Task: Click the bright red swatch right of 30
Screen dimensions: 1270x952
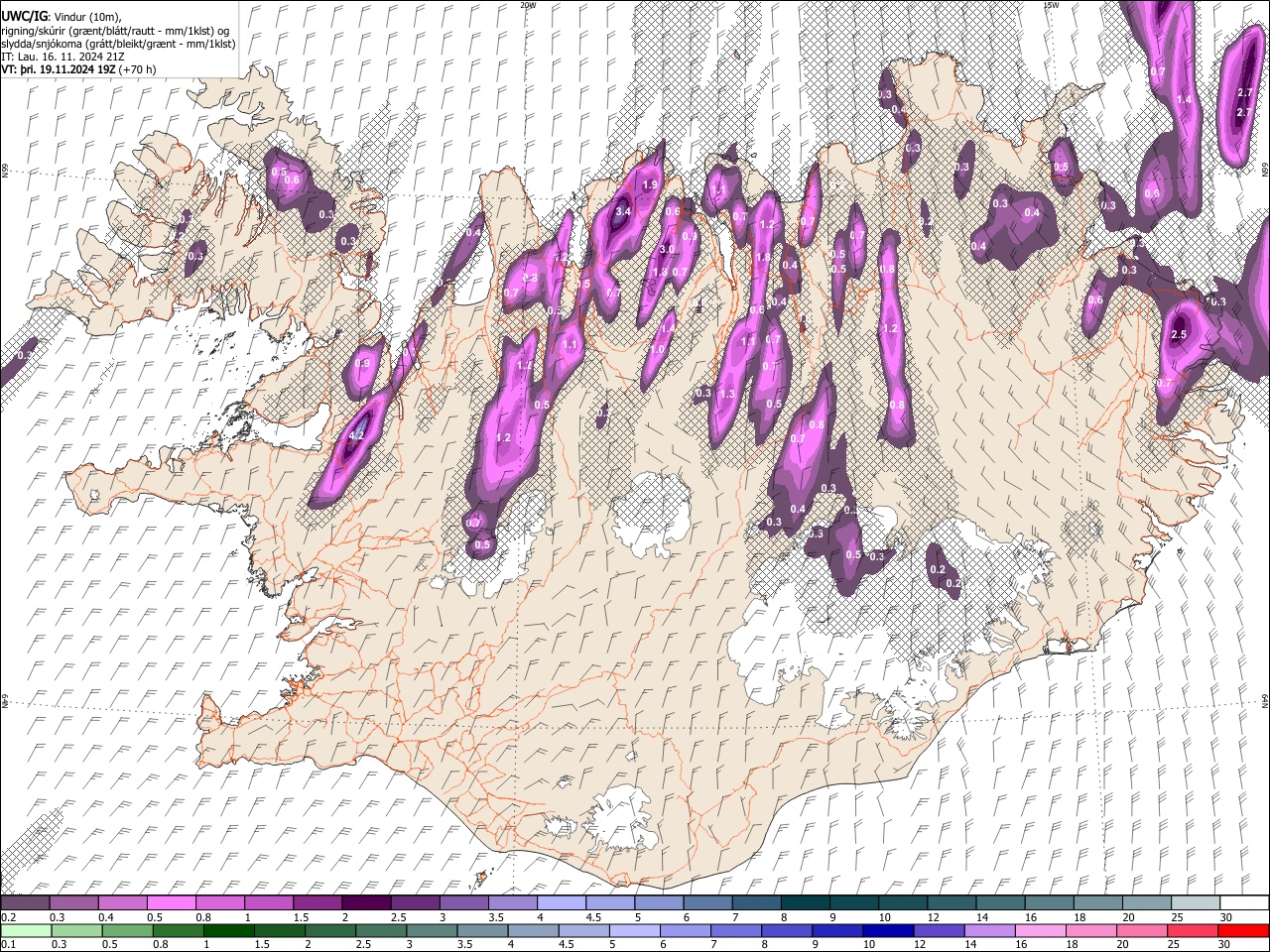Action: [1244, 930]
